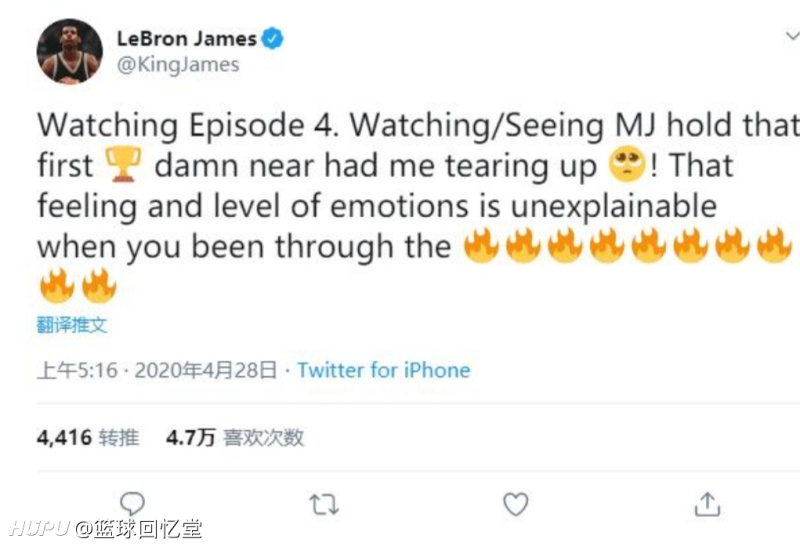
Task: View the 4.7万 喜欢次数 likes list
Action: pos(235,438)
